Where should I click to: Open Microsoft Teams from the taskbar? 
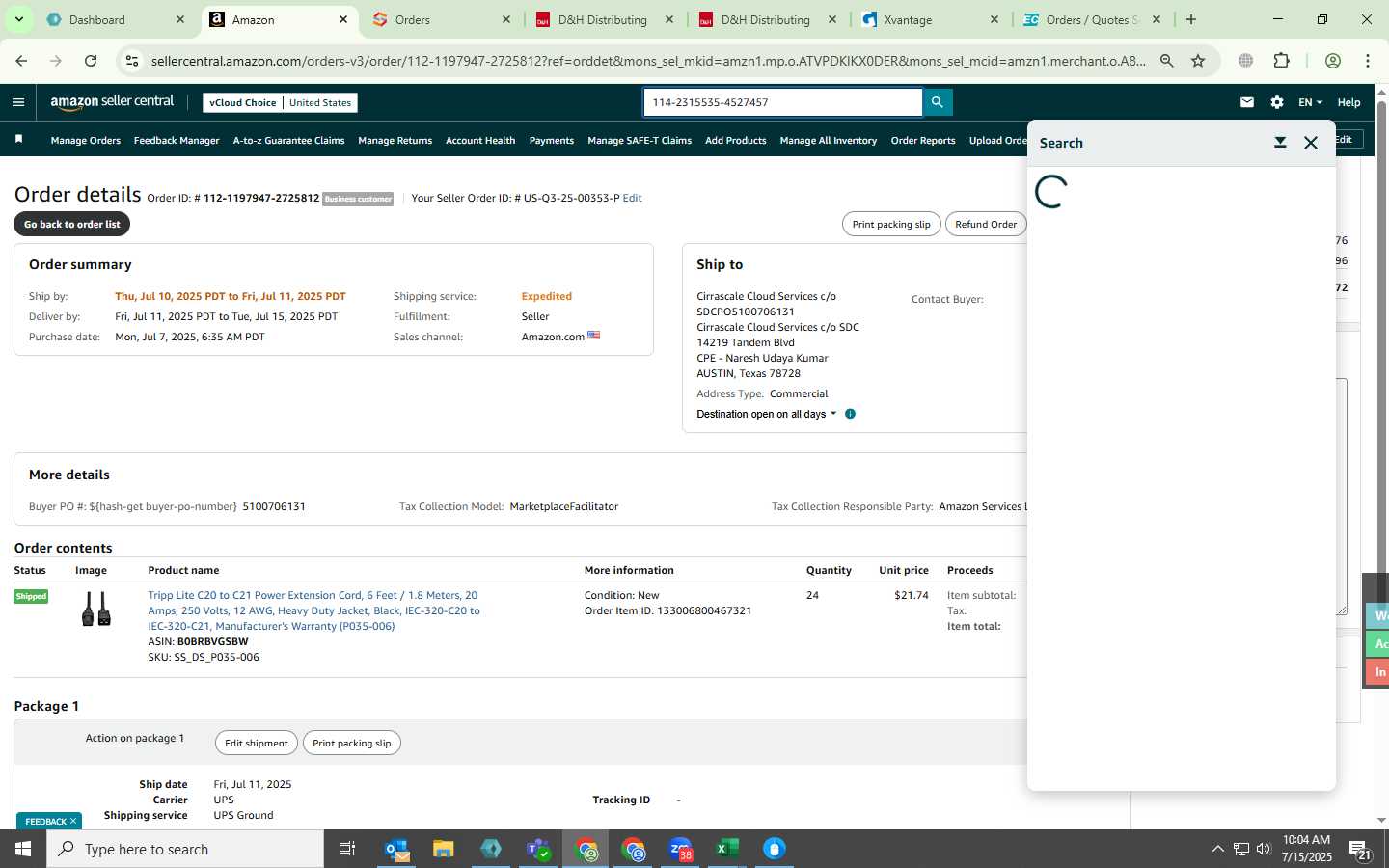[x=538, y=849]
